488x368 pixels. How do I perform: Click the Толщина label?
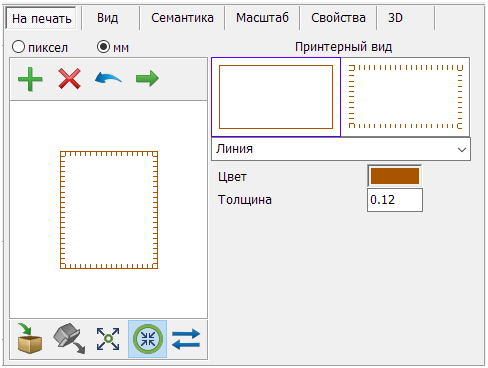pos(245,200)
